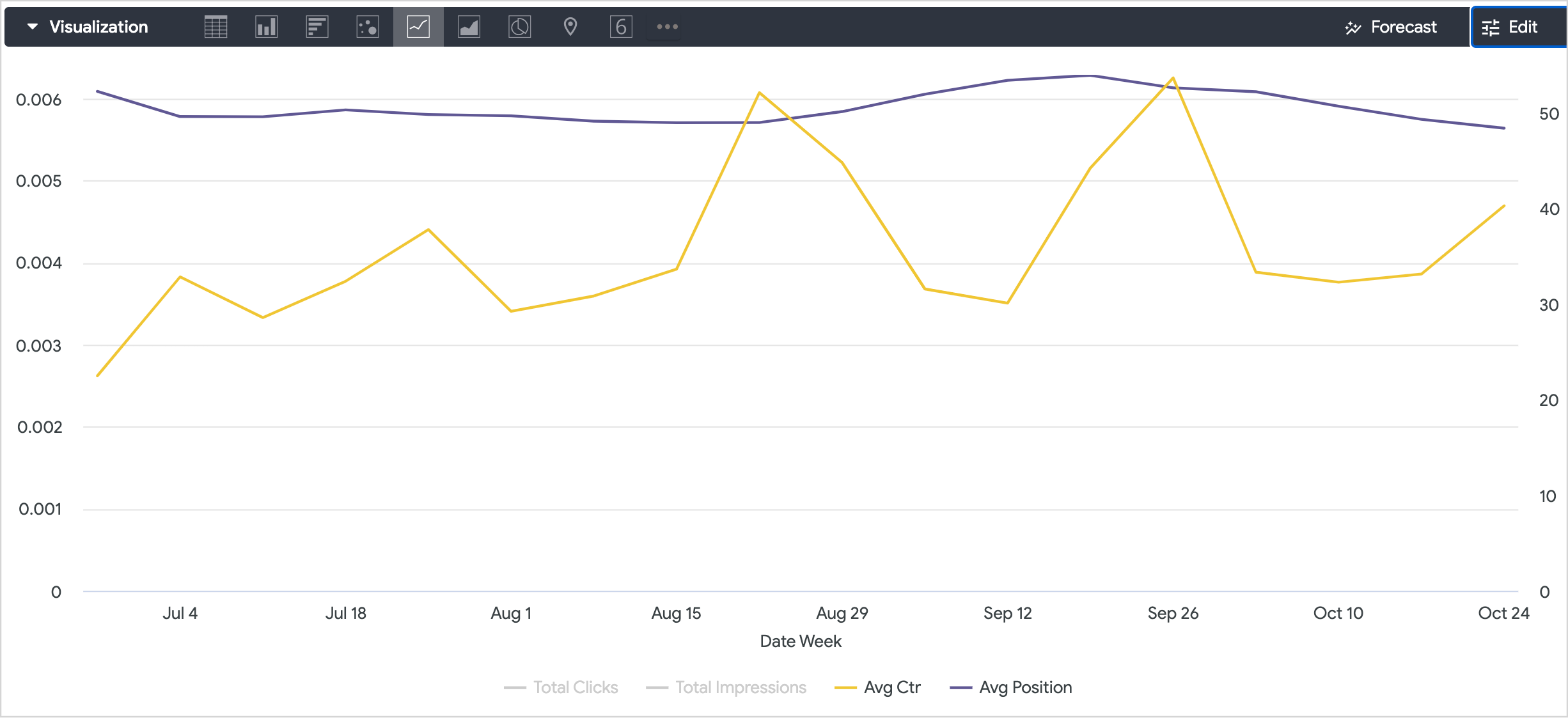
Task: Switch to the area chart icon
Action: (x=469, y=27)
